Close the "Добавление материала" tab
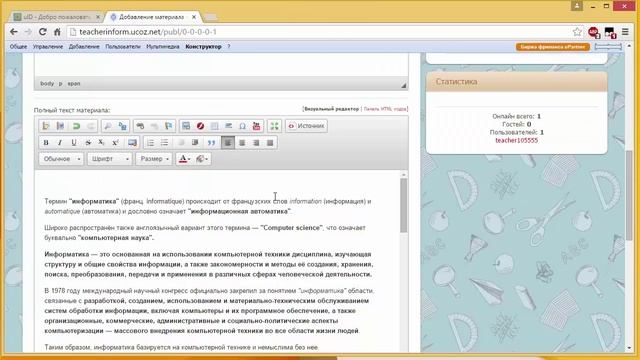 tap(194, 17)
